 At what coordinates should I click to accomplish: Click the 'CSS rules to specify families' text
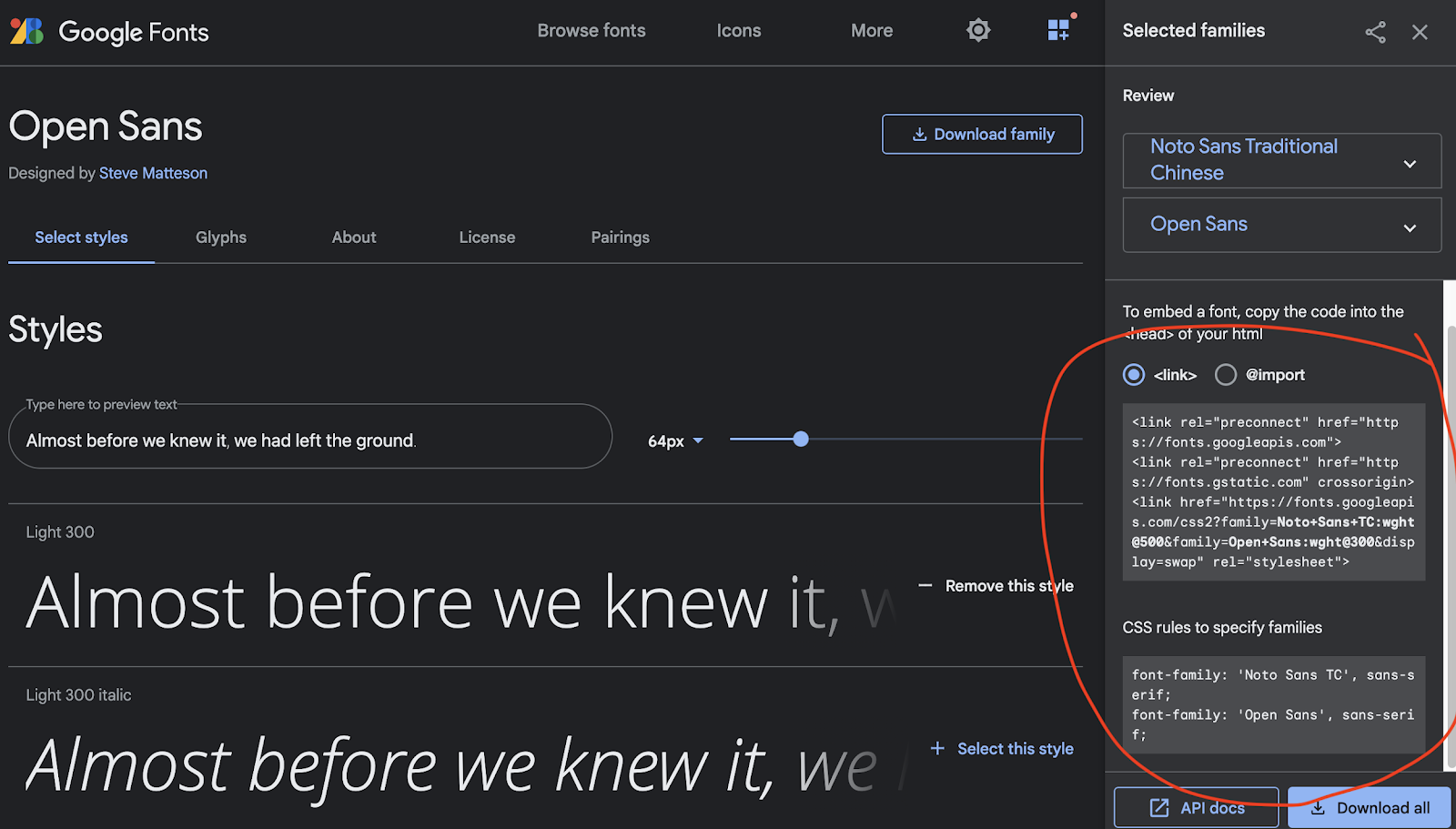(x=1222, y=627)
